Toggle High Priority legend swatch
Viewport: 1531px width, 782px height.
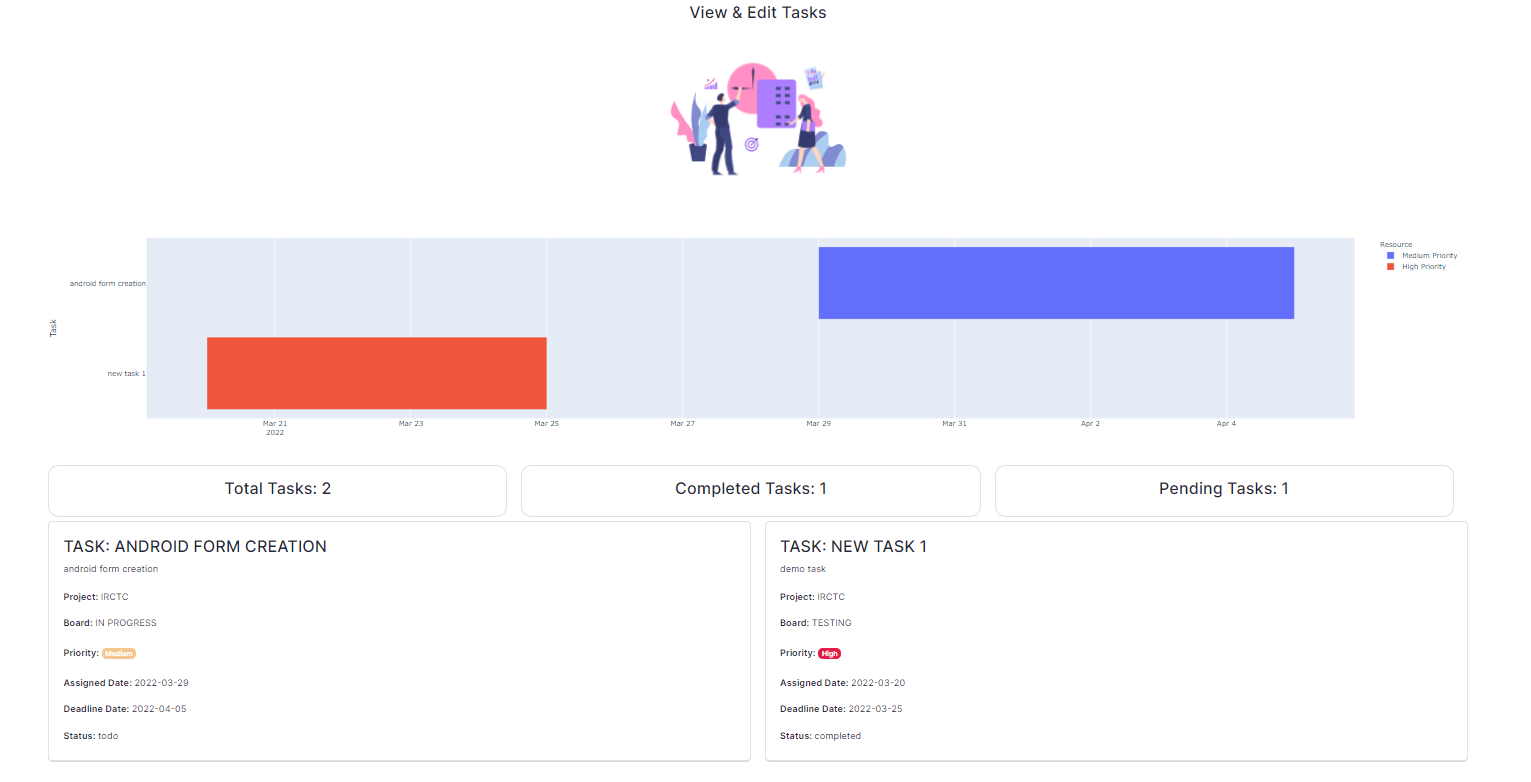[1389, 267]
